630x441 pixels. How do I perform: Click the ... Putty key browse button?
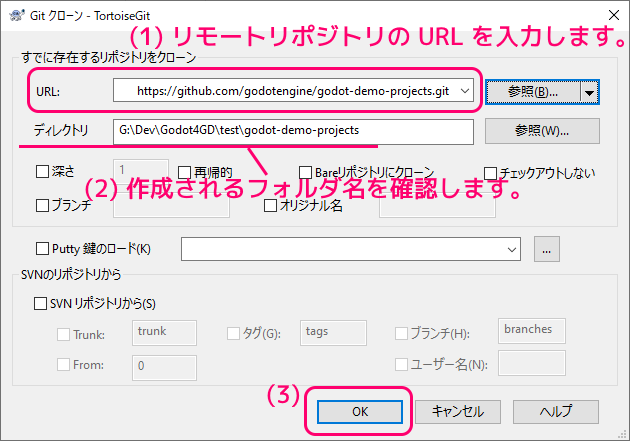[546, 249]
